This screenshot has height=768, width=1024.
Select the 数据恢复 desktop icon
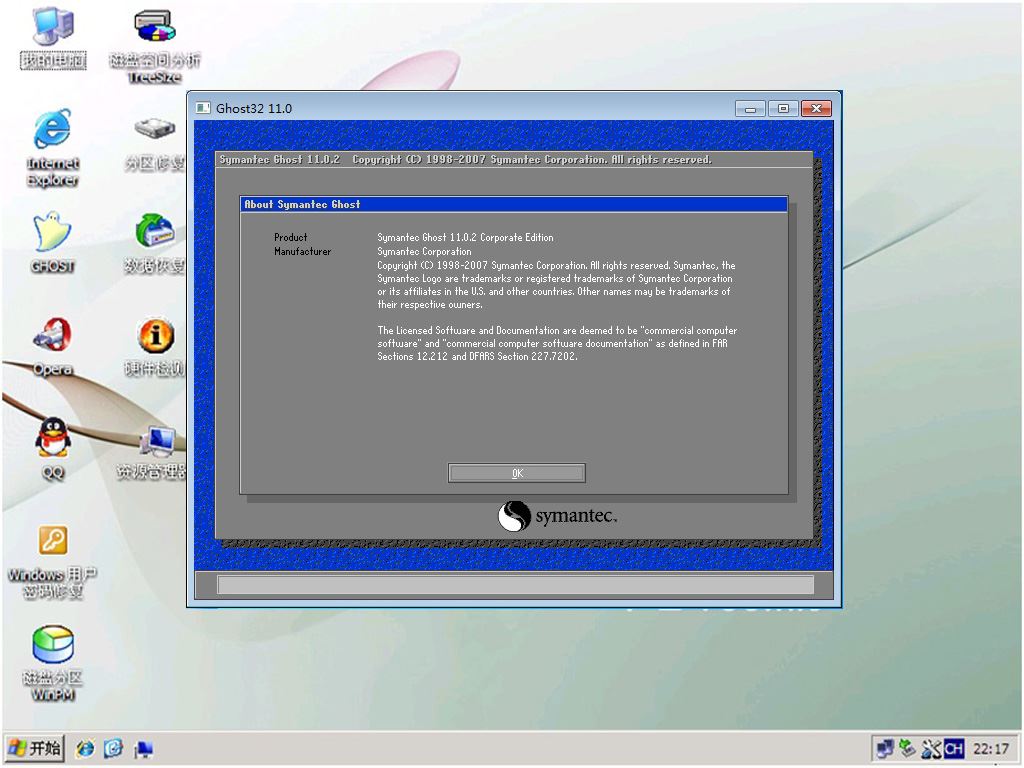(155, 243)
